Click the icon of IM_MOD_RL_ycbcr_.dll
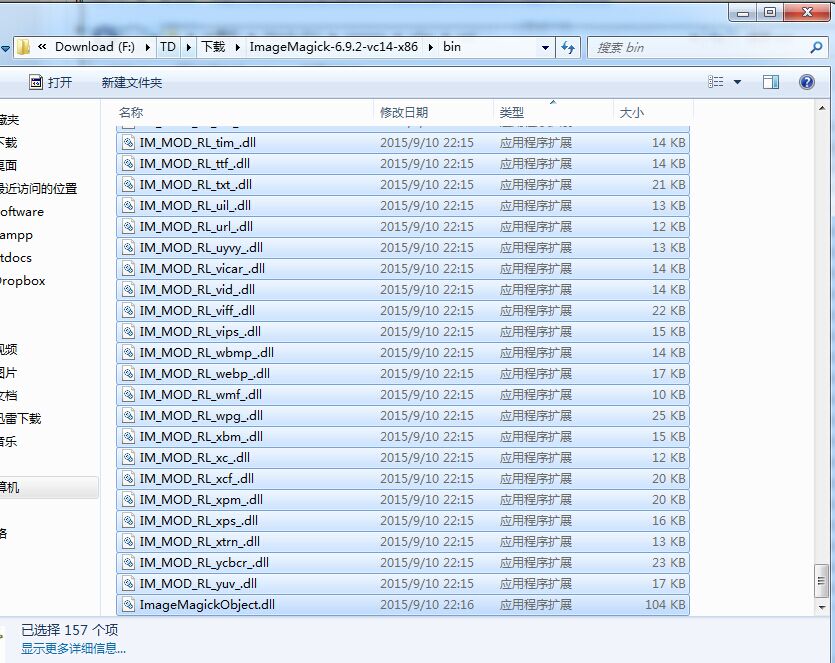 coord(128,563)
